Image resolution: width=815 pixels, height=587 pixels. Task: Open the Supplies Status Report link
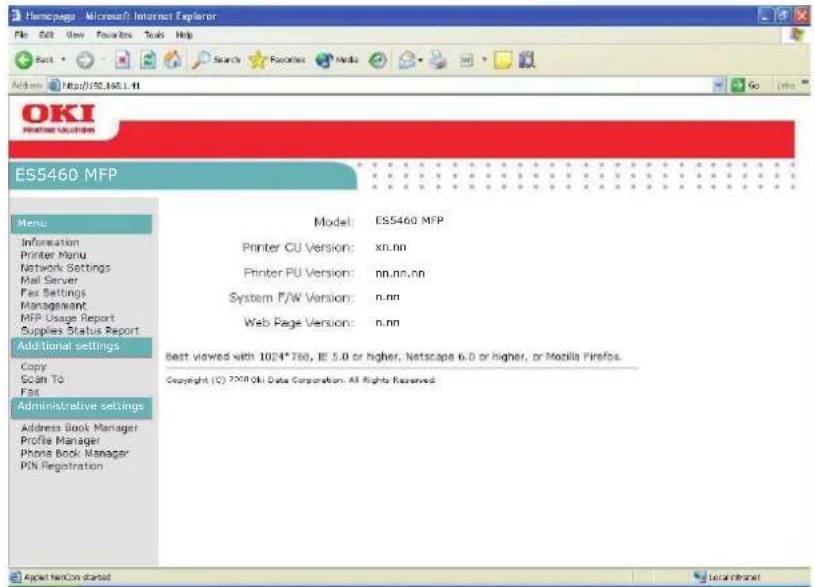[80, 330]
